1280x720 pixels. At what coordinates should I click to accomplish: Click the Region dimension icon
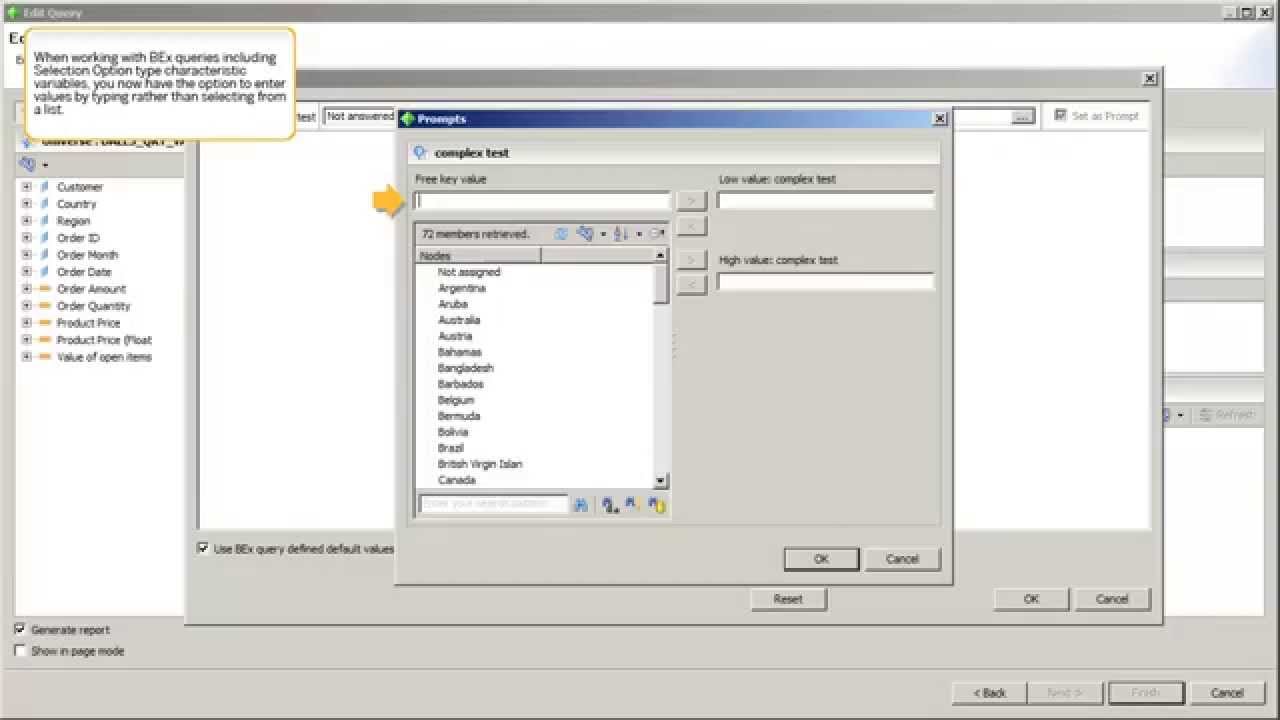pos(44,221)
